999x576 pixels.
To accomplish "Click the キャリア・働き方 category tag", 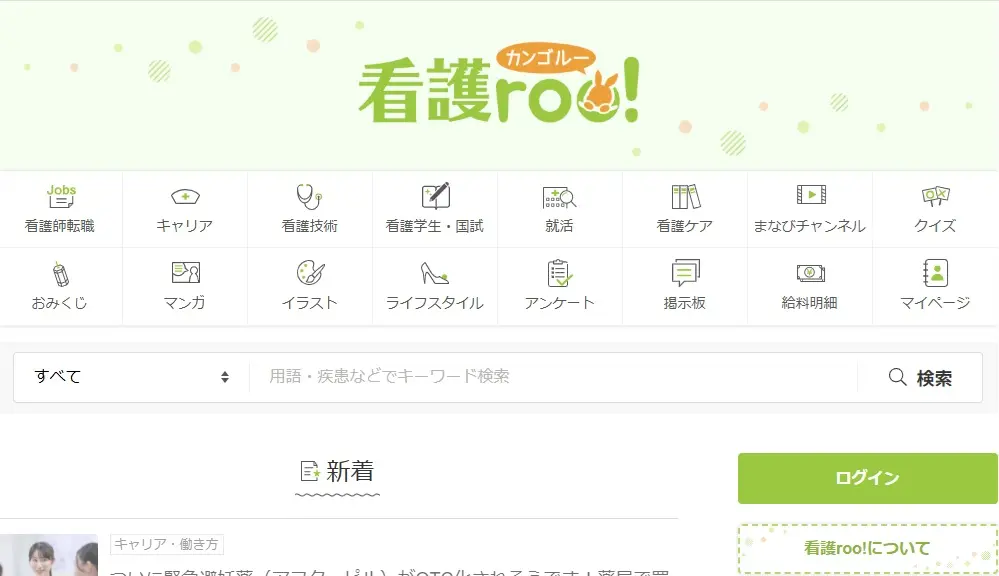I will (x=166, y=544).
